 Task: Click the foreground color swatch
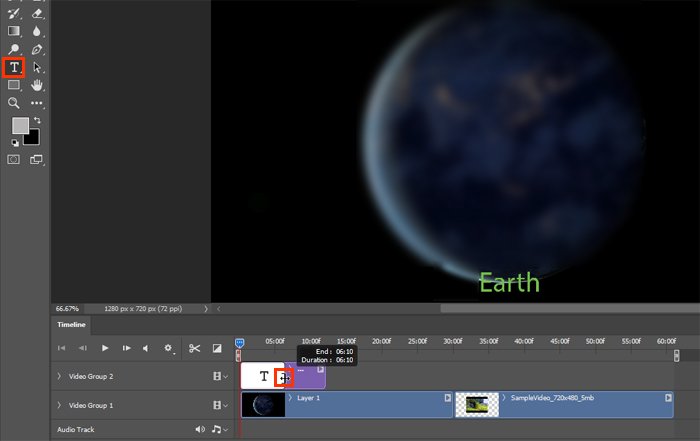point(19,126)
